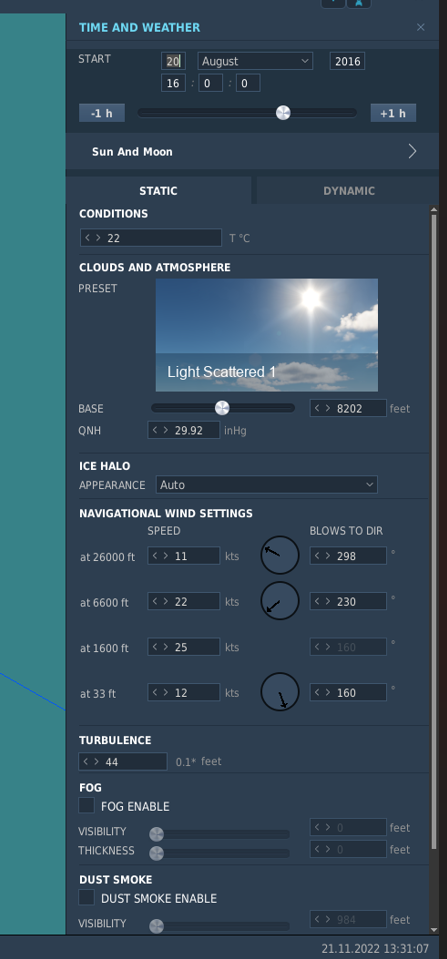Increase wind speed at 33 ft
This screenshot has width=447, height=959.
166,692
